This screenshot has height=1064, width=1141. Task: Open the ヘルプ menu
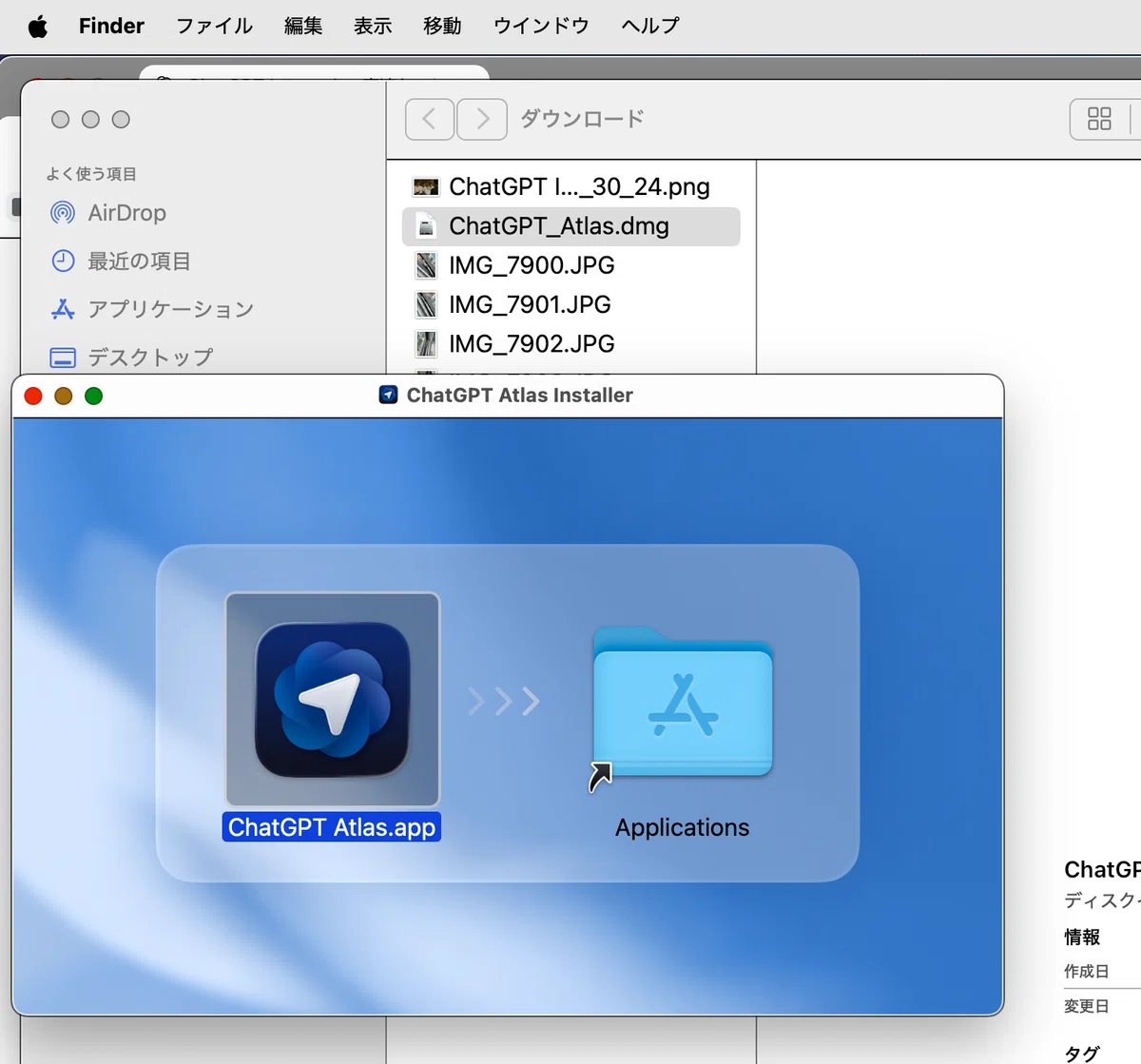650,26
